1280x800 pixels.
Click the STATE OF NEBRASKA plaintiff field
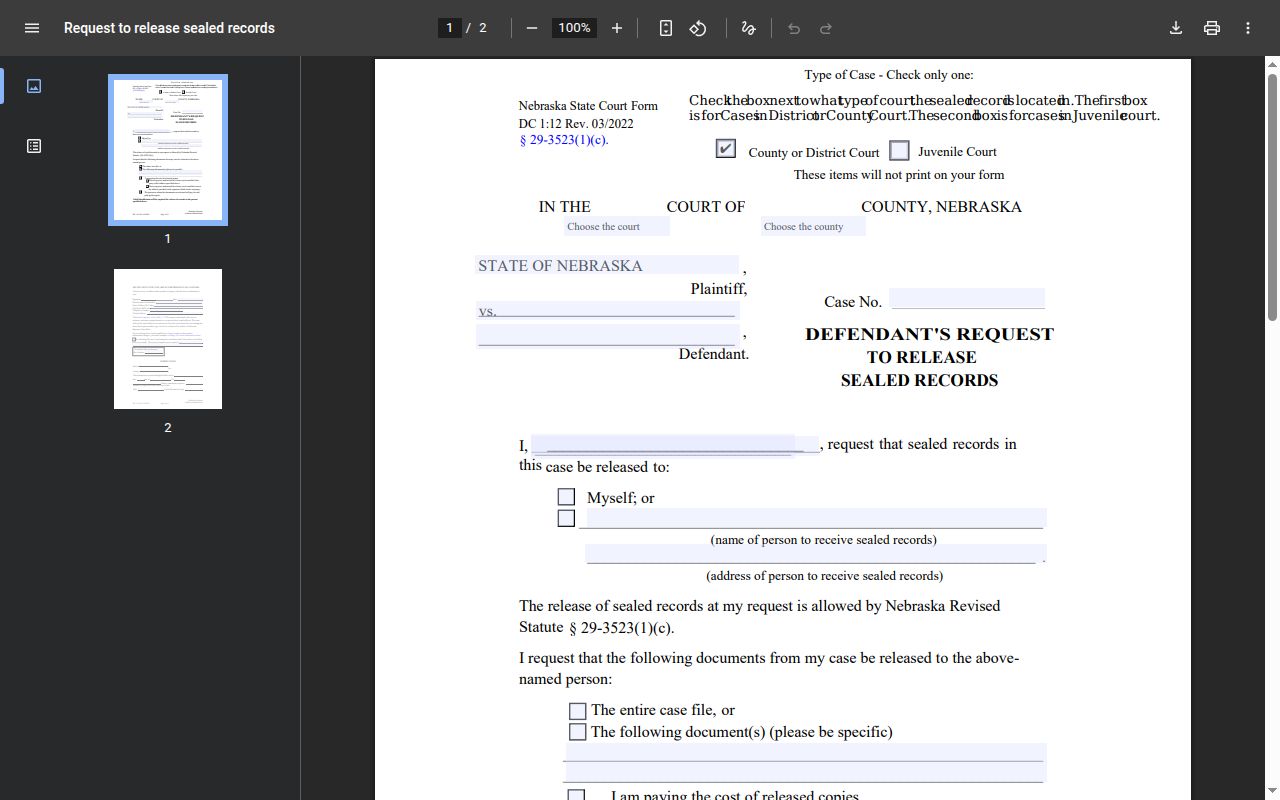pos(607,266)
